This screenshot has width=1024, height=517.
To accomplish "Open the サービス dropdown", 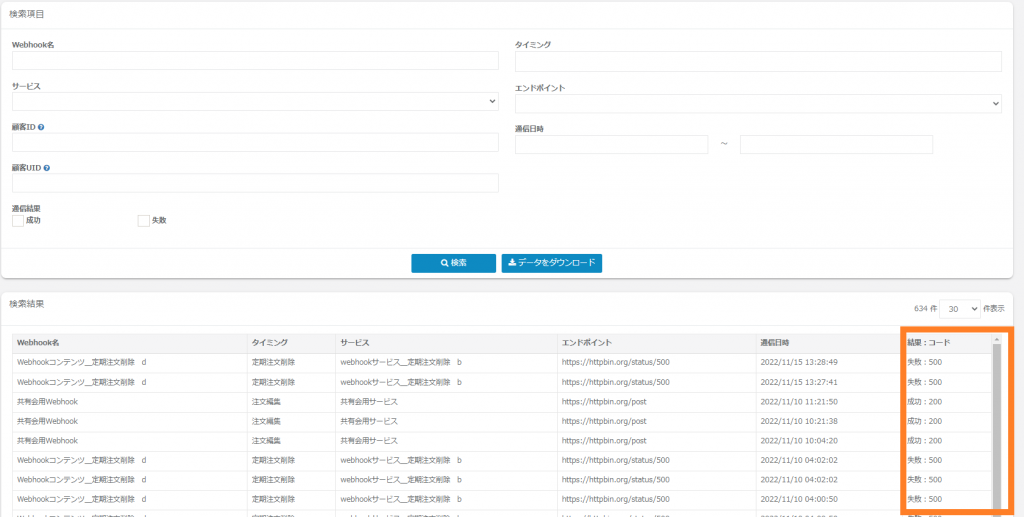I will (x=255, y=102).
